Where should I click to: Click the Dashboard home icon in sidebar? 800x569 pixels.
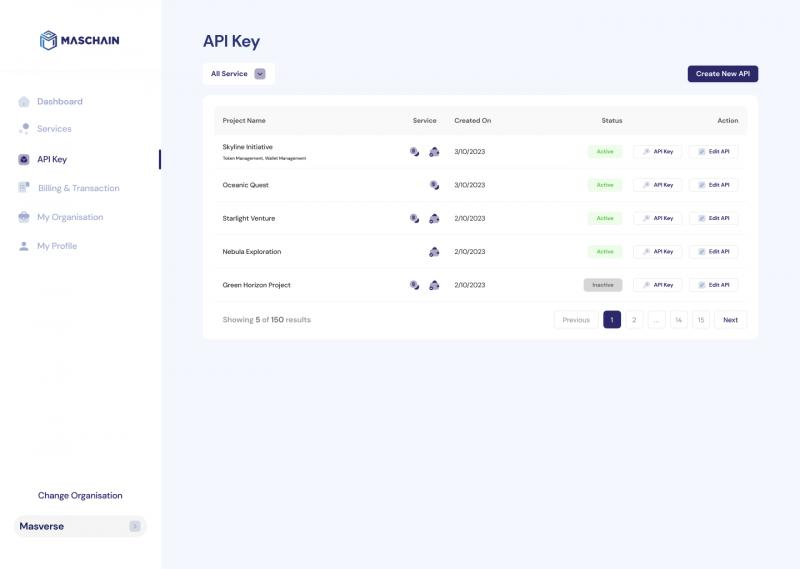(24, 102)
